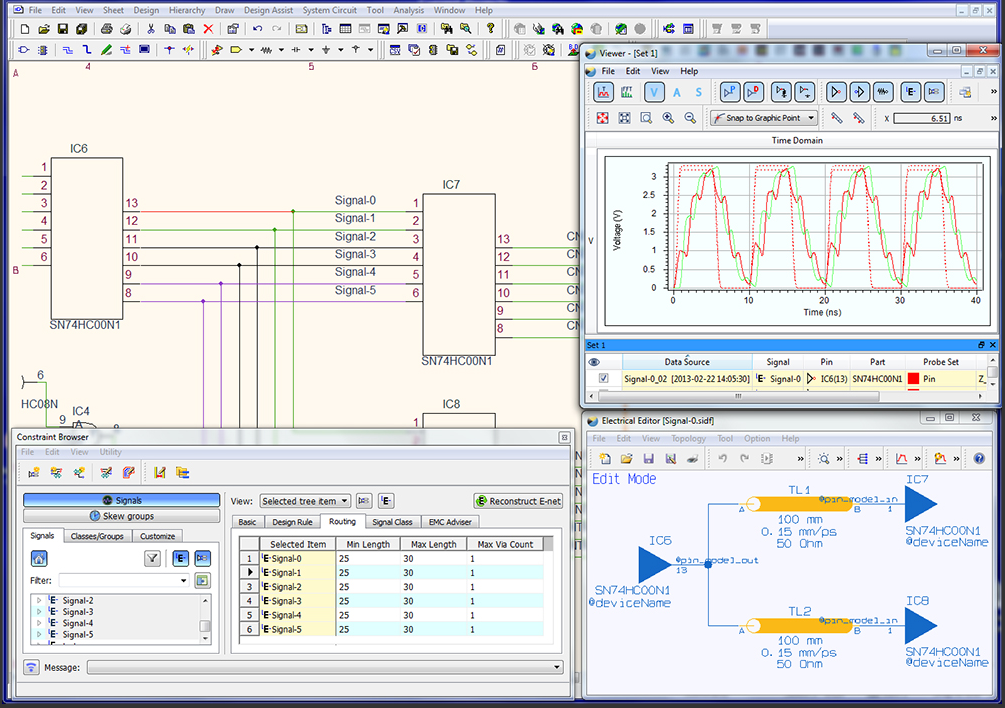The width and height of the screenshot is (1005, 708).
Task: Click the Cut scissors icon
Action: 151,29
